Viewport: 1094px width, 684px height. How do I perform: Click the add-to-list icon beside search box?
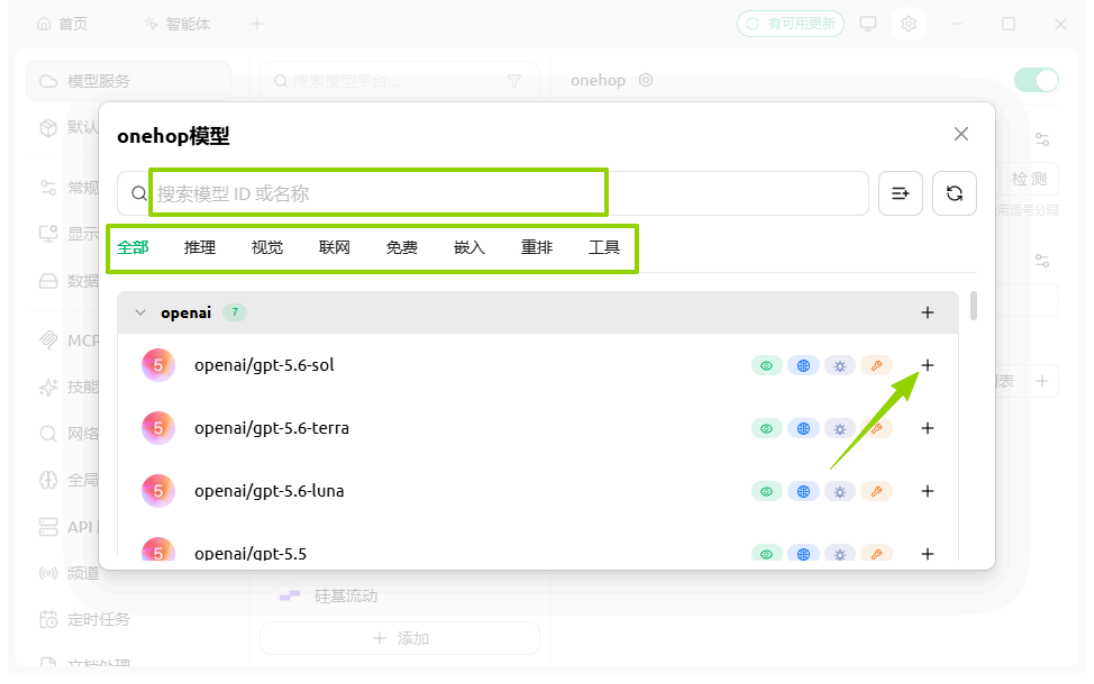(x=900, y=193)
